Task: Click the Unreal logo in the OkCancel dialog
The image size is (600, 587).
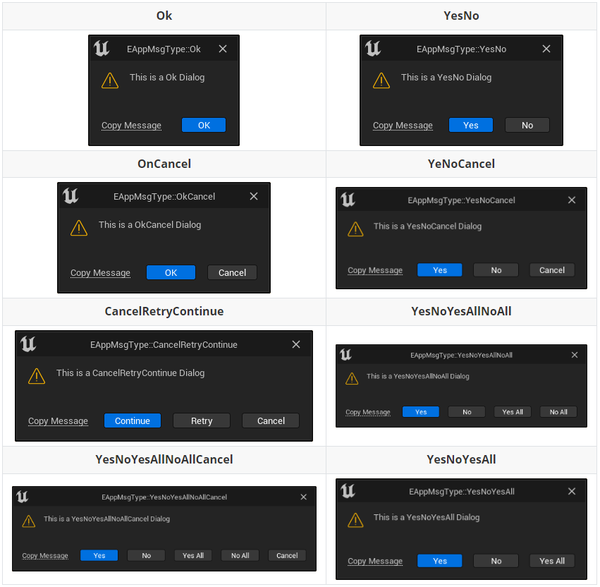Action: (71, 196)
